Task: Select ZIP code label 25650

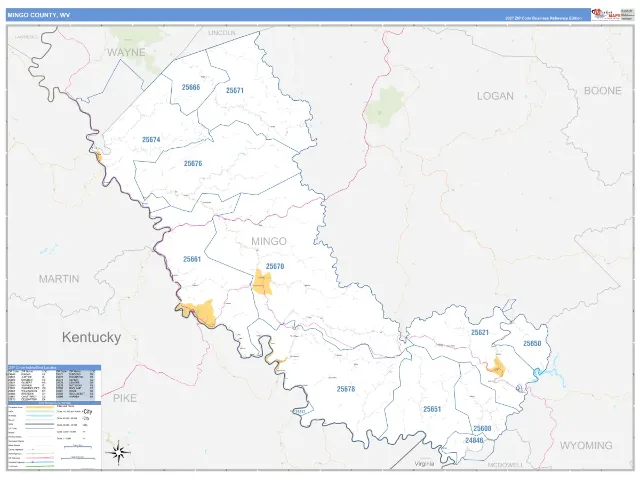Action: point(532,344)
